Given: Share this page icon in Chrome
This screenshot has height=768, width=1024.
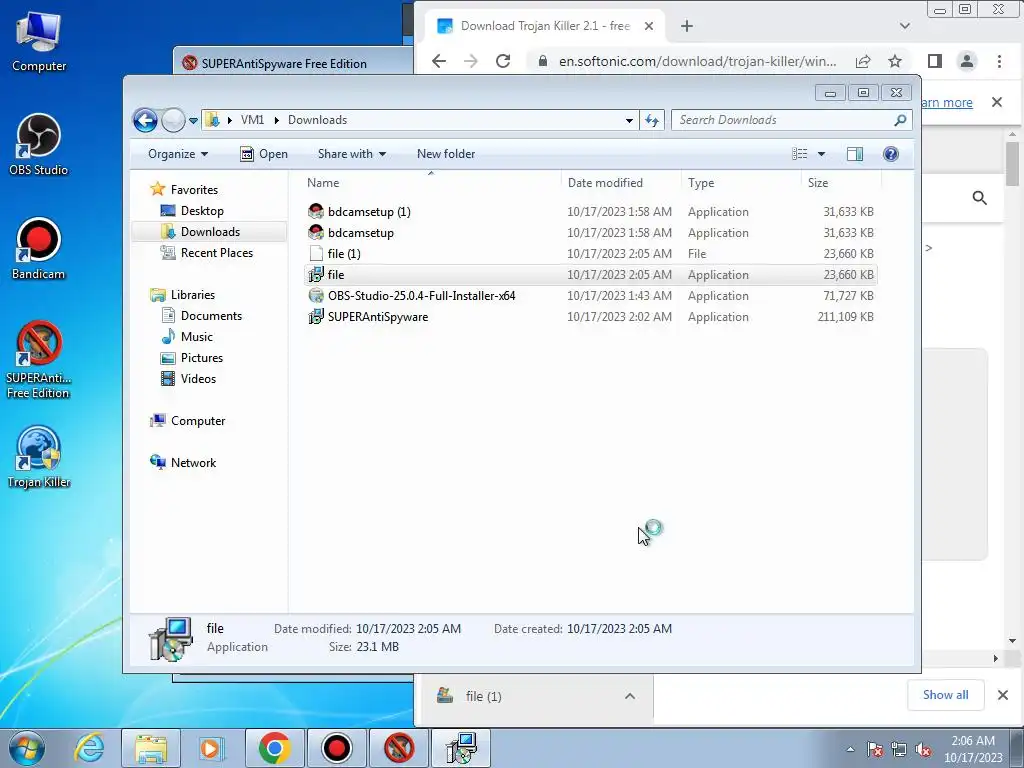Looking at the screenshot, I should coord(863,61).
